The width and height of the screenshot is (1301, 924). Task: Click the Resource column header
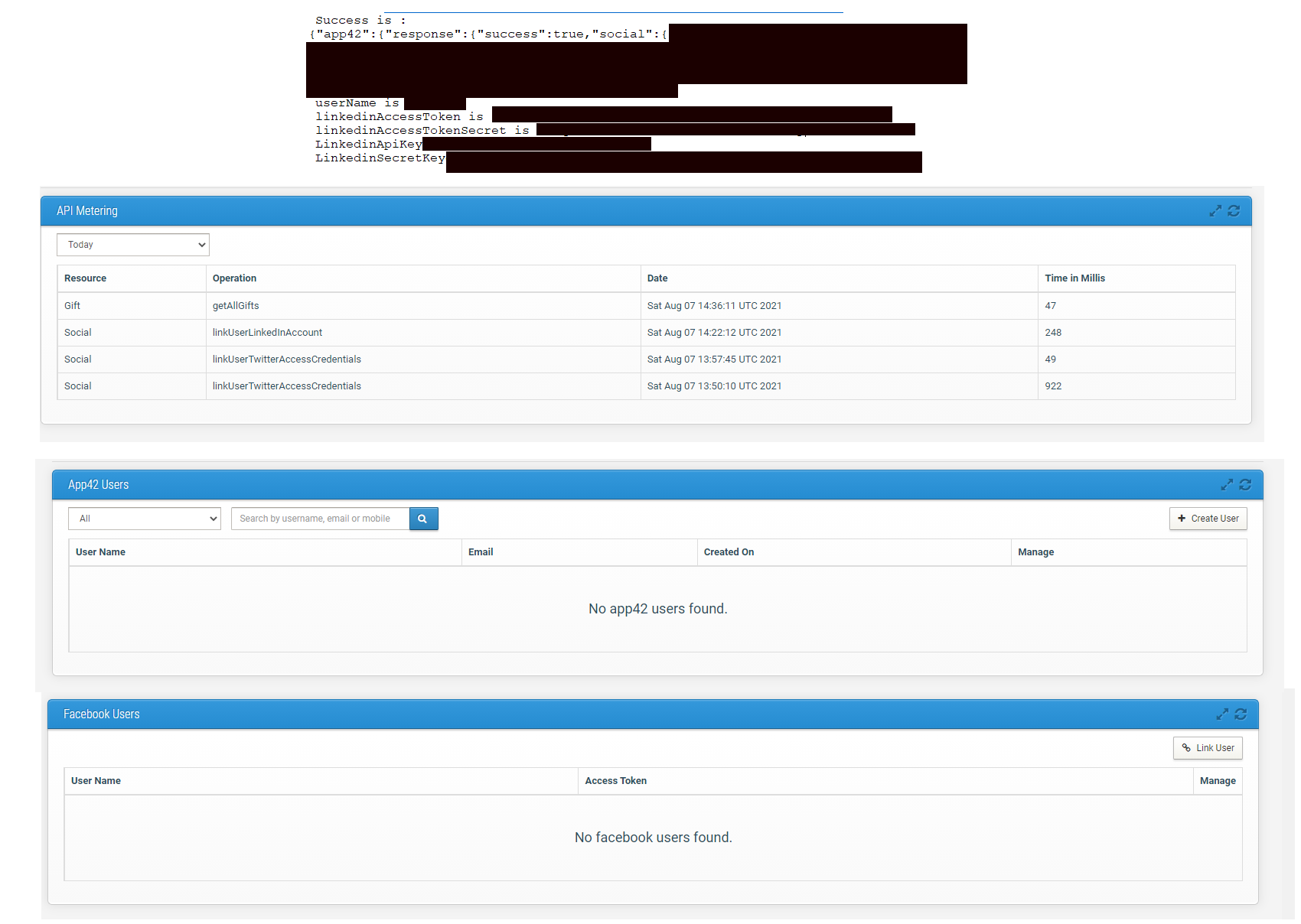pos(85,278)
